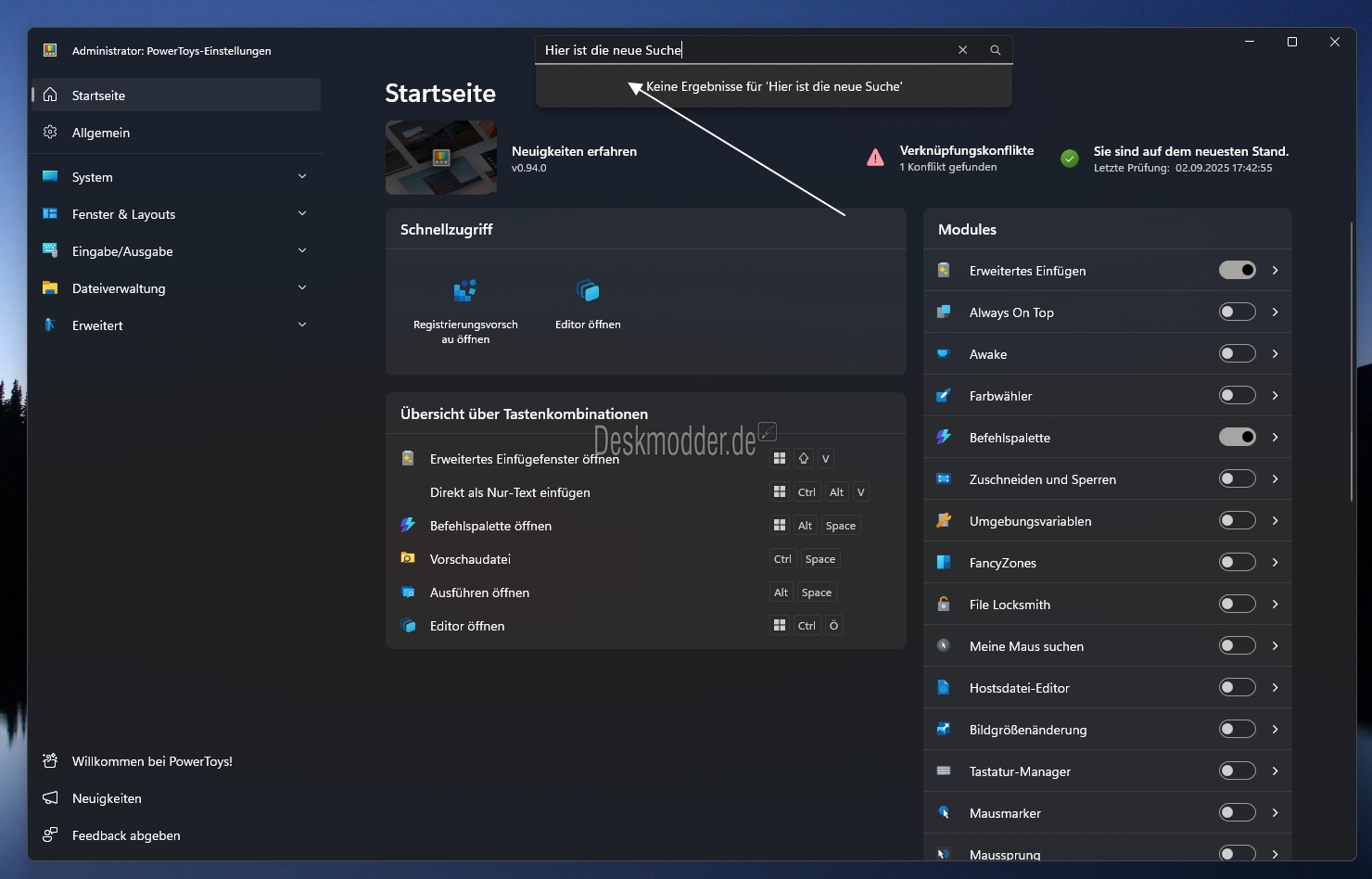
Task: Click the Farbwähler pipette icon
Action: tap(944, 395)
